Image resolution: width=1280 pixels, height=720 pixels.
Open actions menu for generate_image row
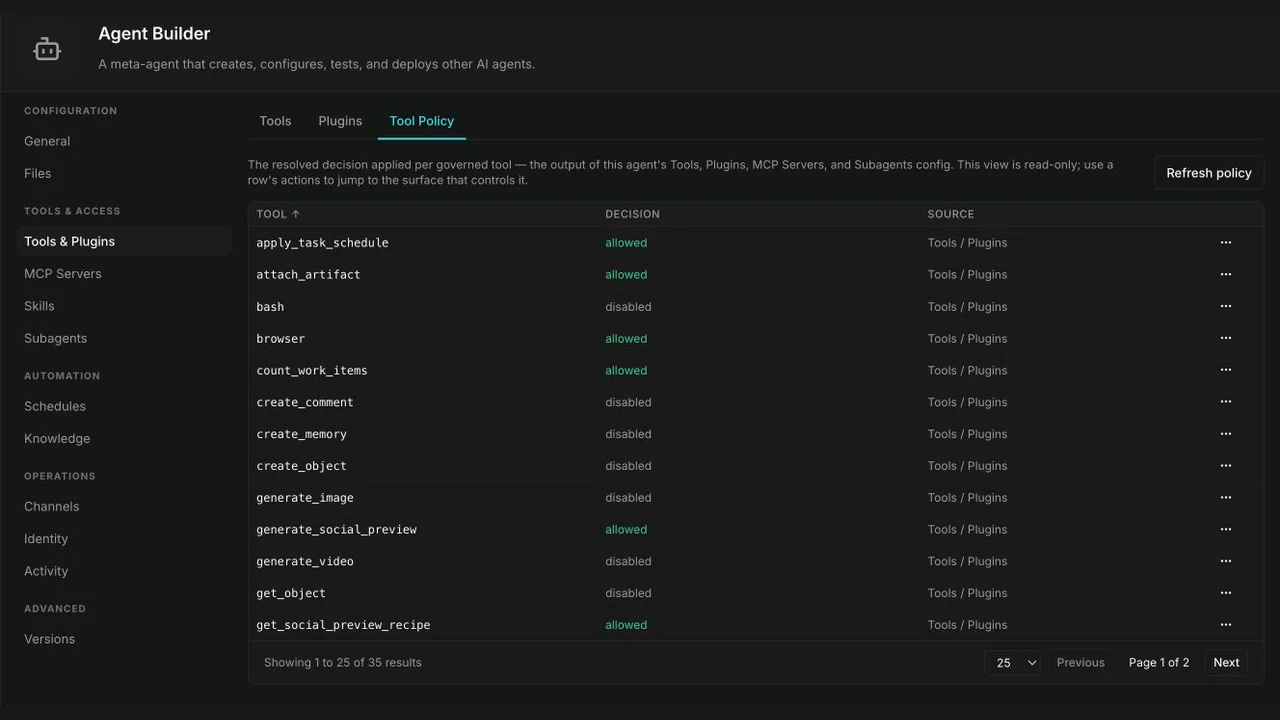coord(1225,498)
